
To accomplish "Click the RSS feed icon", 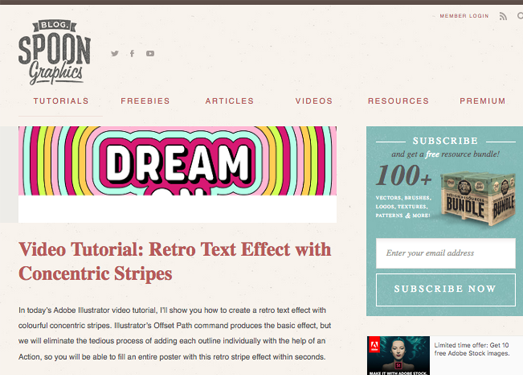I will pos(503,16).
